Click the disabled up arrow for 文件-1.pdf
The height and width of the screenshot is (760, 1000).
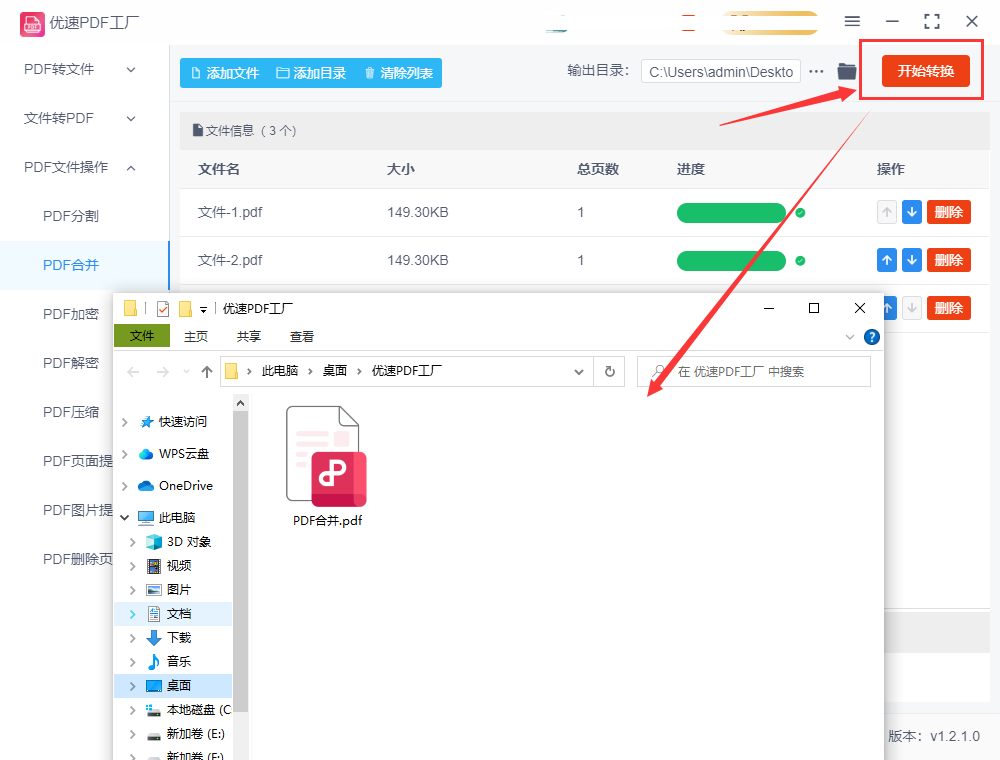click(x=886, y=212)
